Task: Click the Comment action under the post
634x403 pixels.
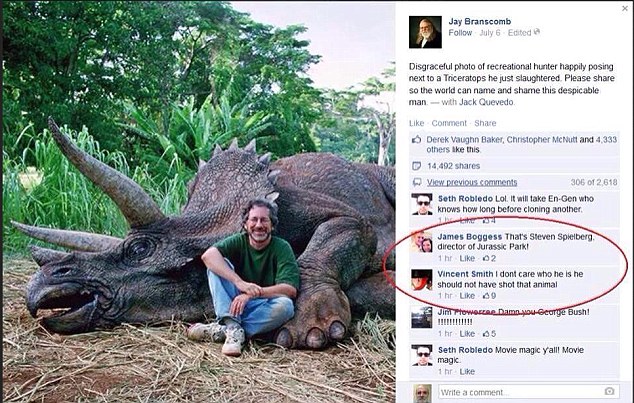Action: point(449,123)
